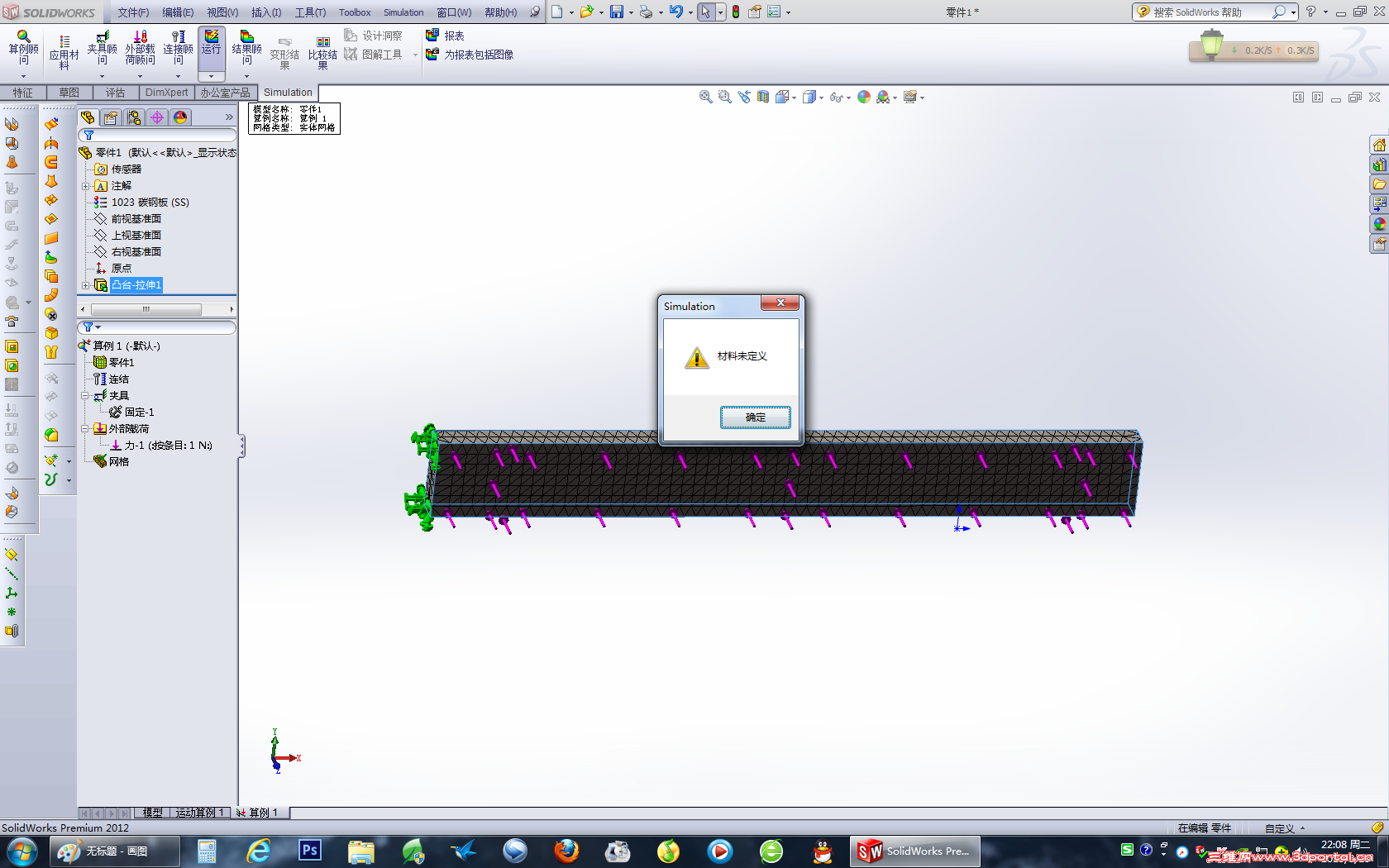
Task: Expand the 注解 tree node
Action: tap(86, 186)
